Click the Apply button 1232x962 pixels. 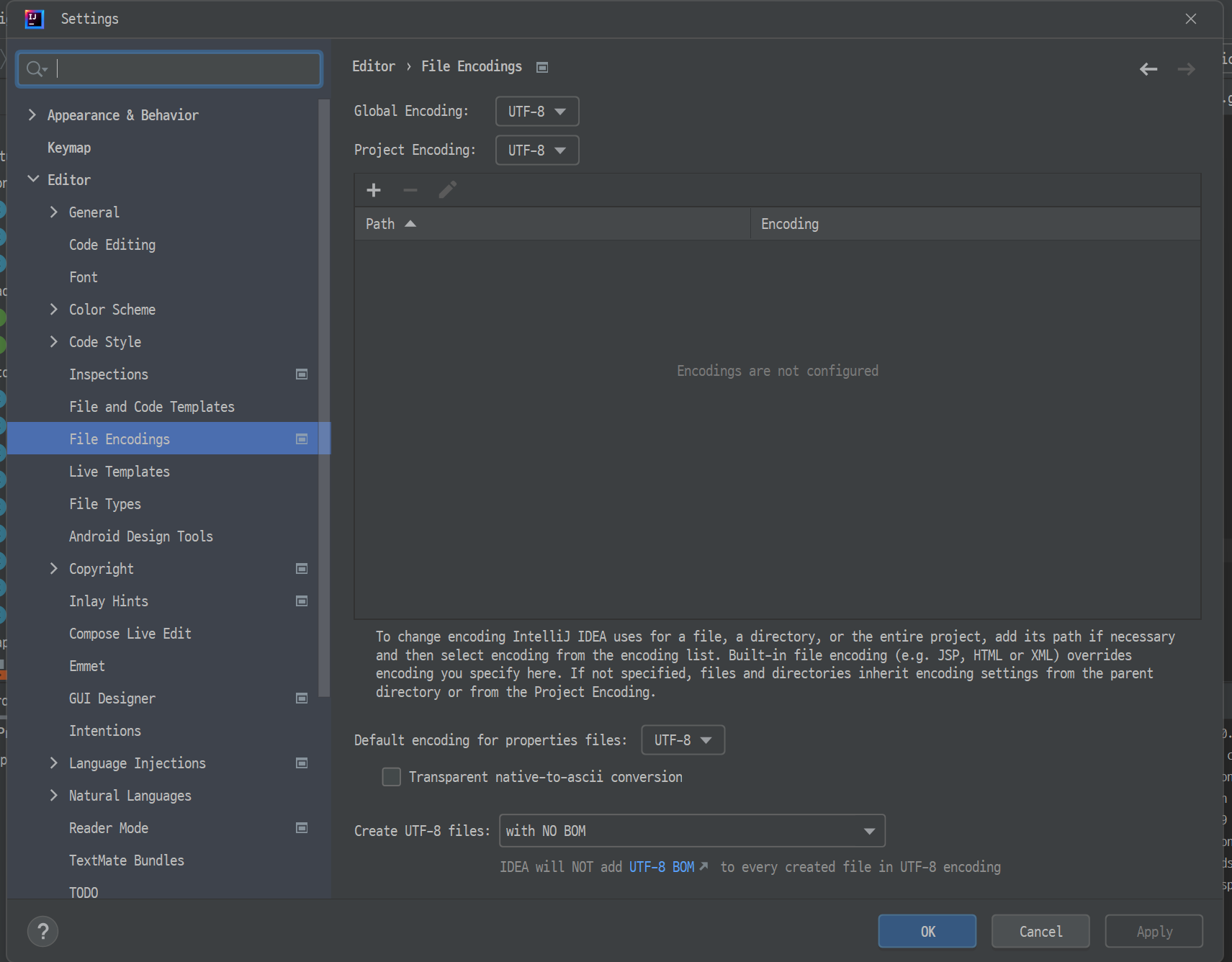pyautogui.click(x=1154, y=931)
